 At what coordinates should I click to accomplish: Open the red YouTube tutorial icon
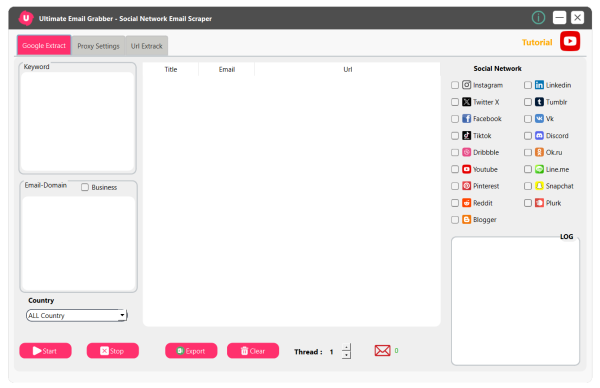(x=570, y=41)
